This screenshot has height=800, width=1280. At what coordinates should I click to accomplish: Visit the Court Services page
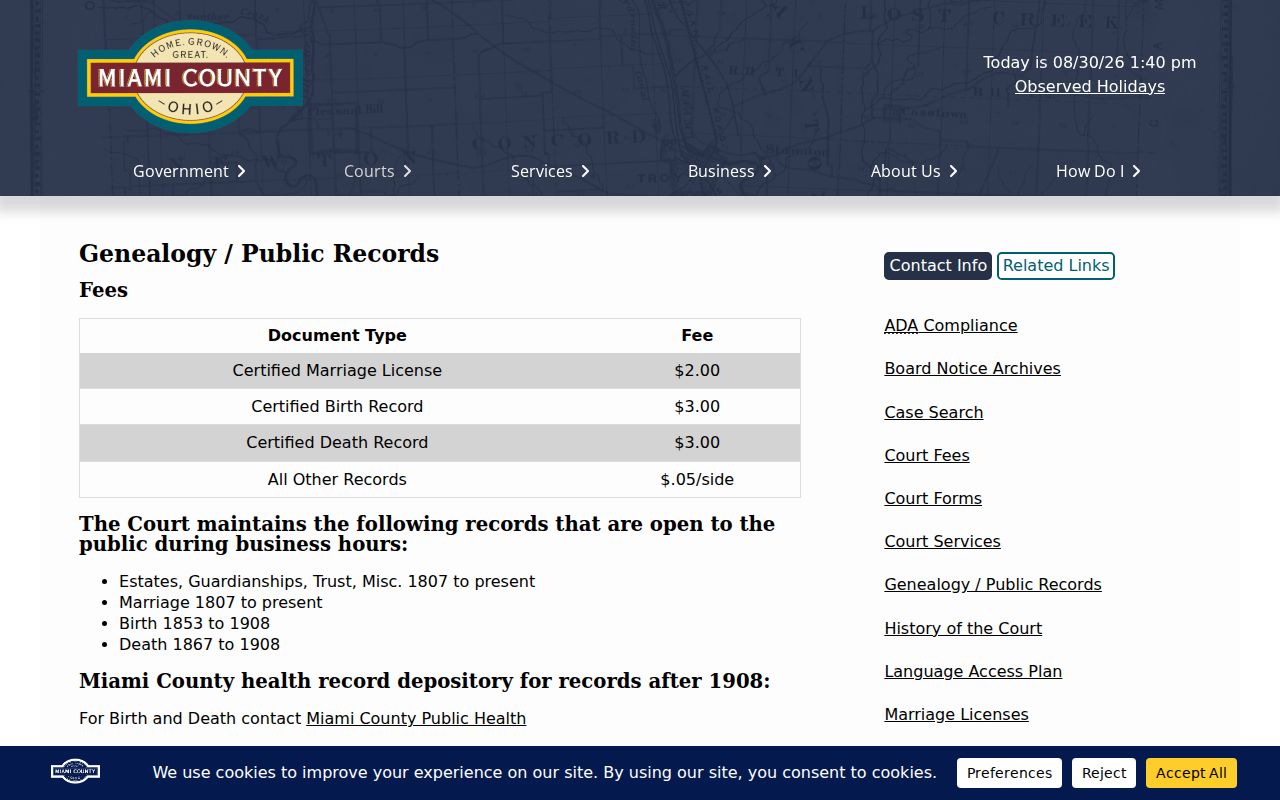coord(942,541)
